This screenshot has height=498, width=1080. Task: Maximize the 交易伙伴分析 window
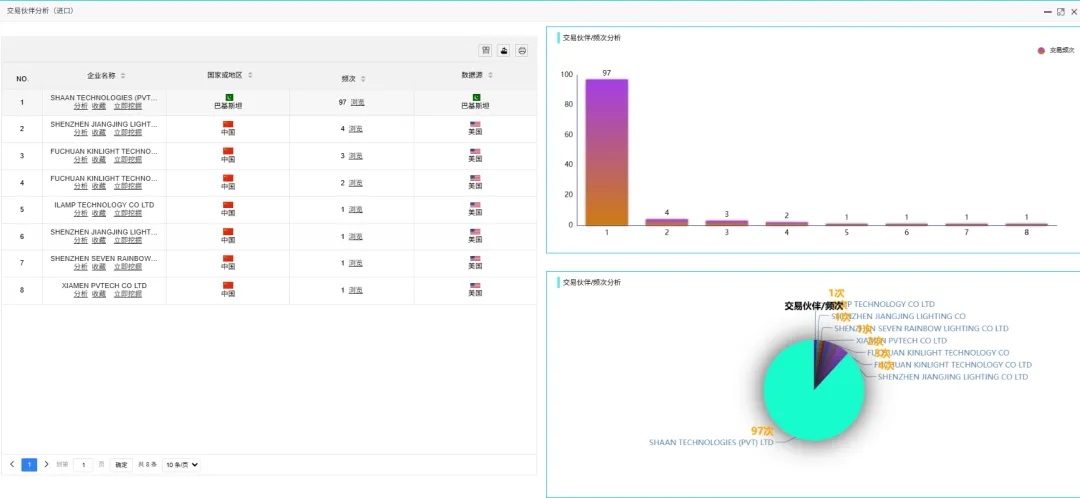click(1060, 11)
